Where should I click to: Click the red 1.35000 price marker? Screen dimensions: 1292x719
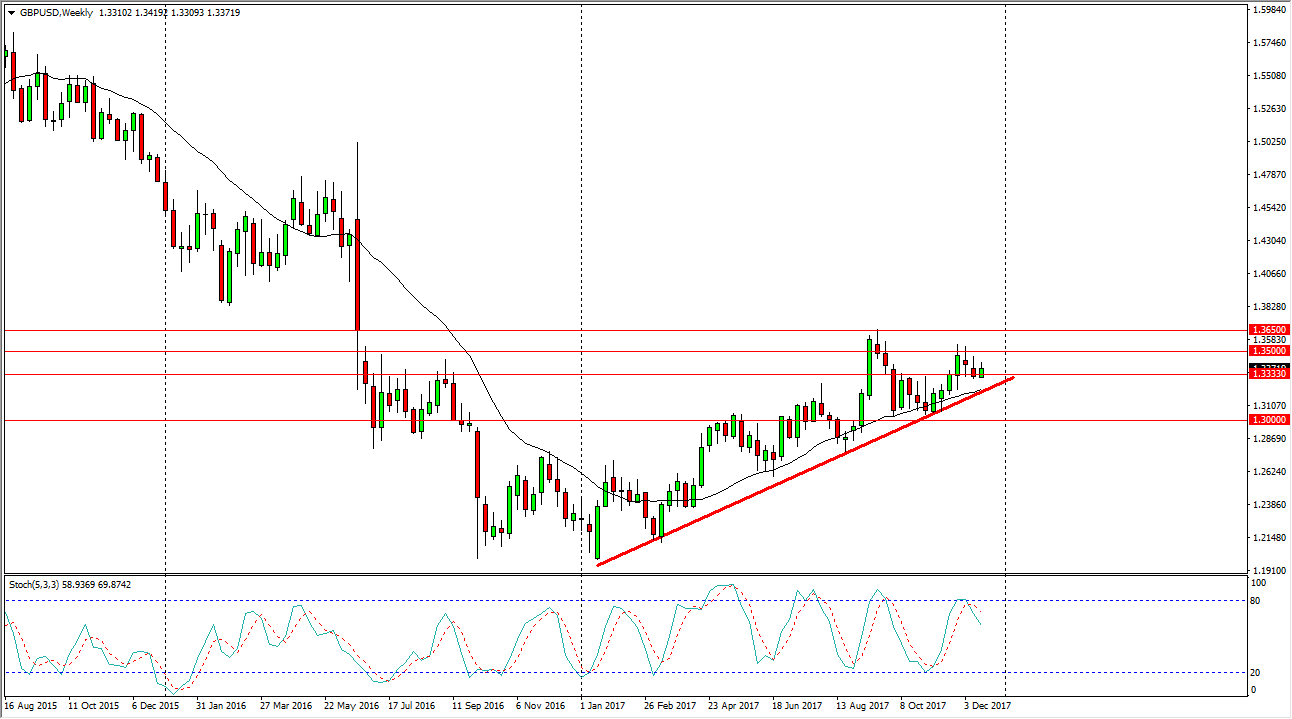point(1271,350)
